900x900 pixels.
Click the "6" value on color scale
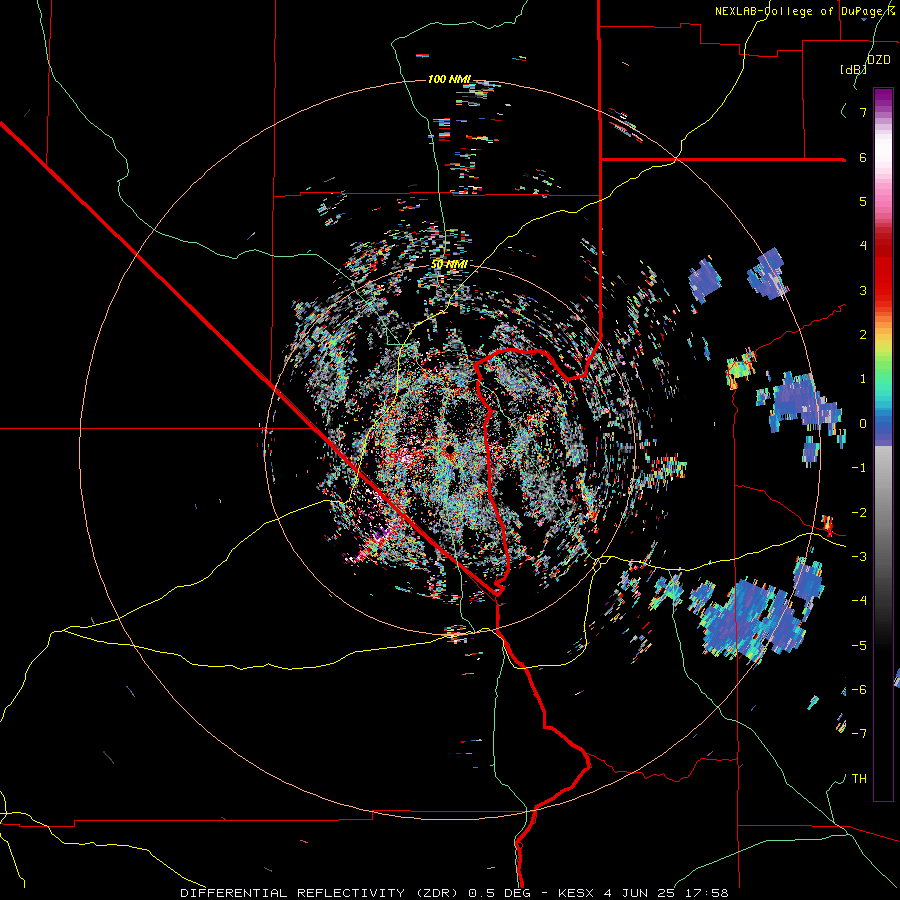point(863,157)
